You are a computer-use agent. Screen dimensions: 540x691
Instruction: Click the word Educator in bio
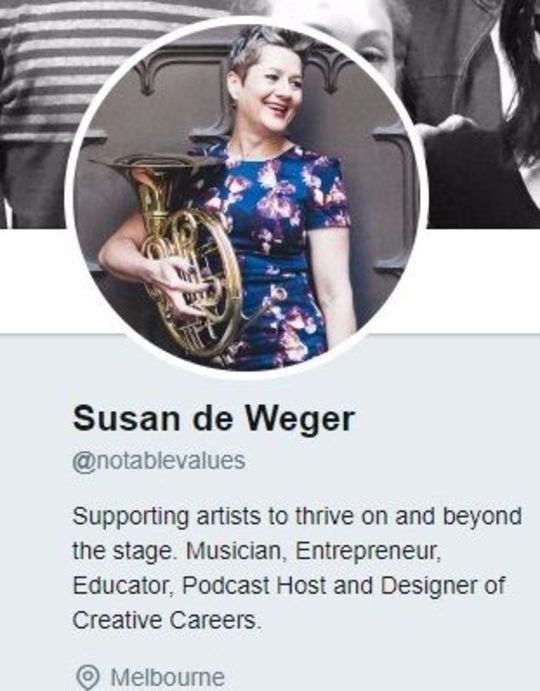click(x=122, y=586)
